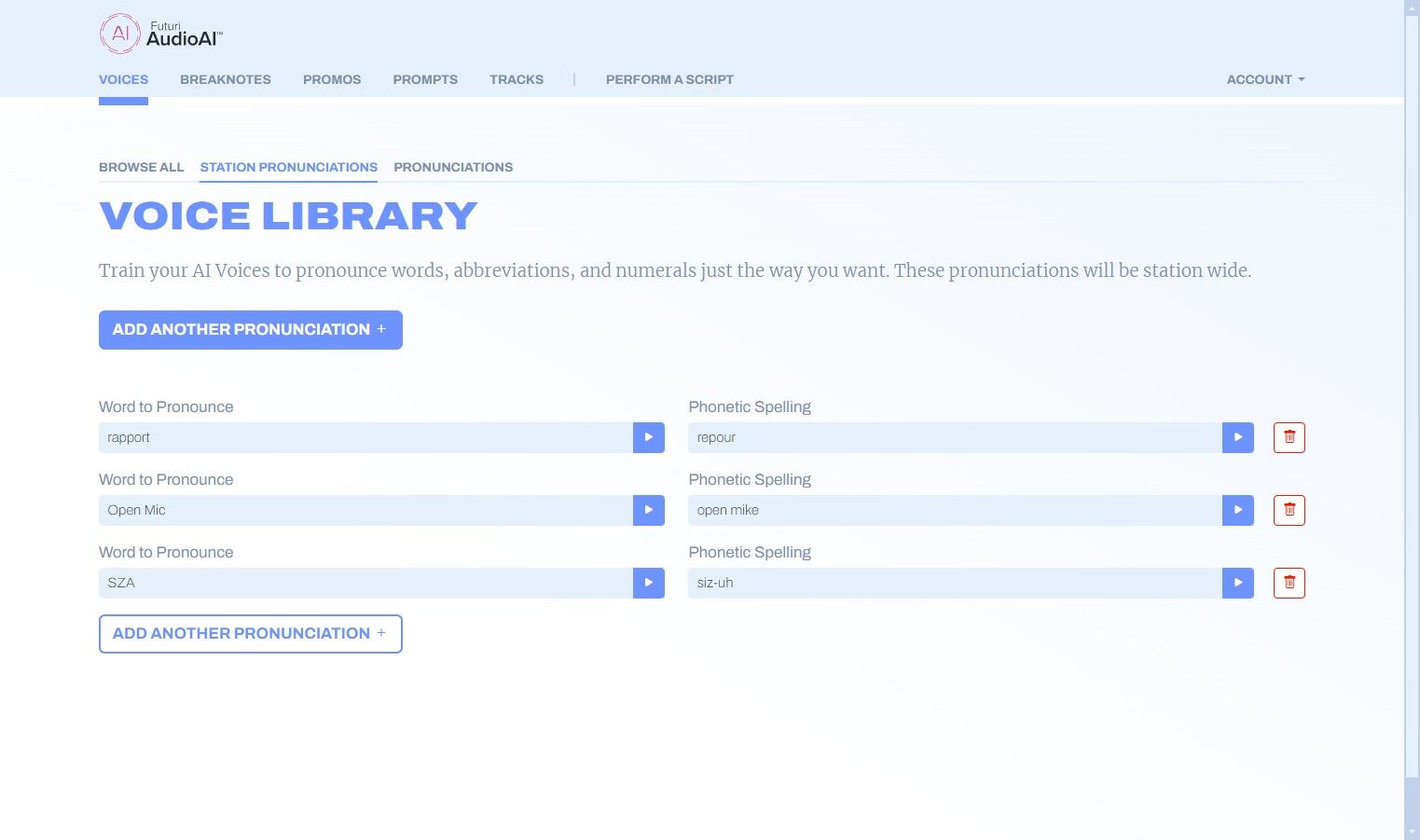Play the 'Open Mic' word preview
Viewport: 1420px width, 840px height.
[x=648, y=510]
